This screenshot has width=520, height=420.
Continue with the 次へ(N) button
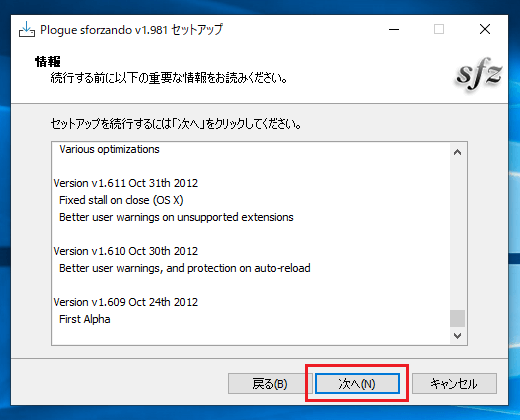[x=357, y=383]
